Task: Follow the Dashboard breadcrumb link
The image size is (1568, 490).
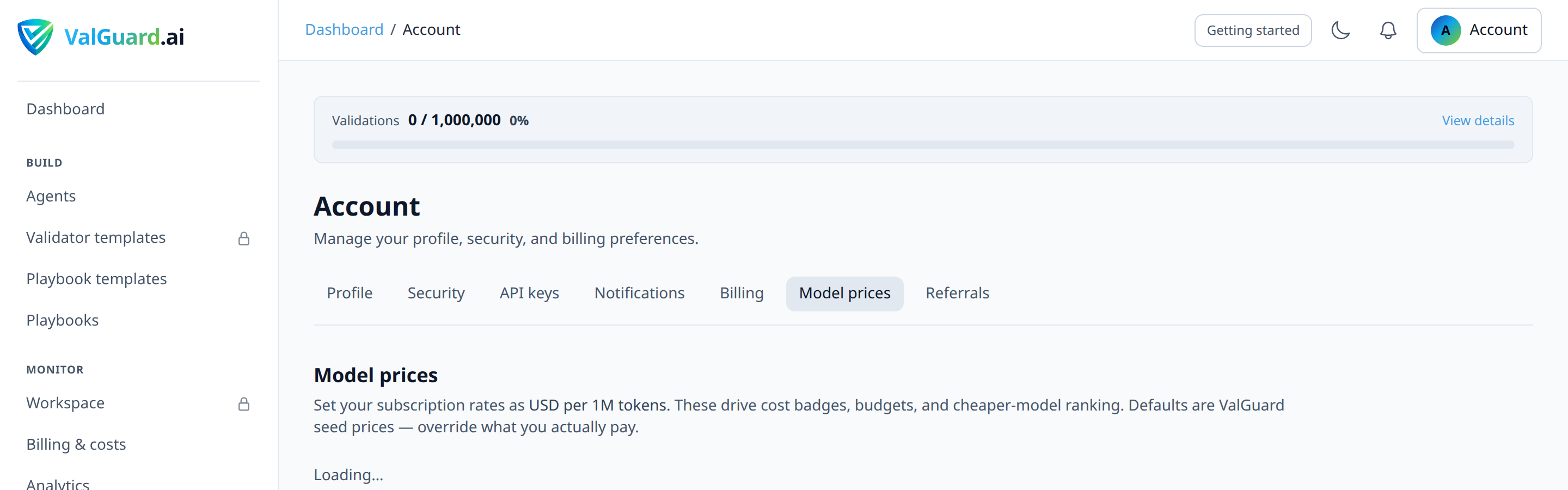Action: click(344, 30)
